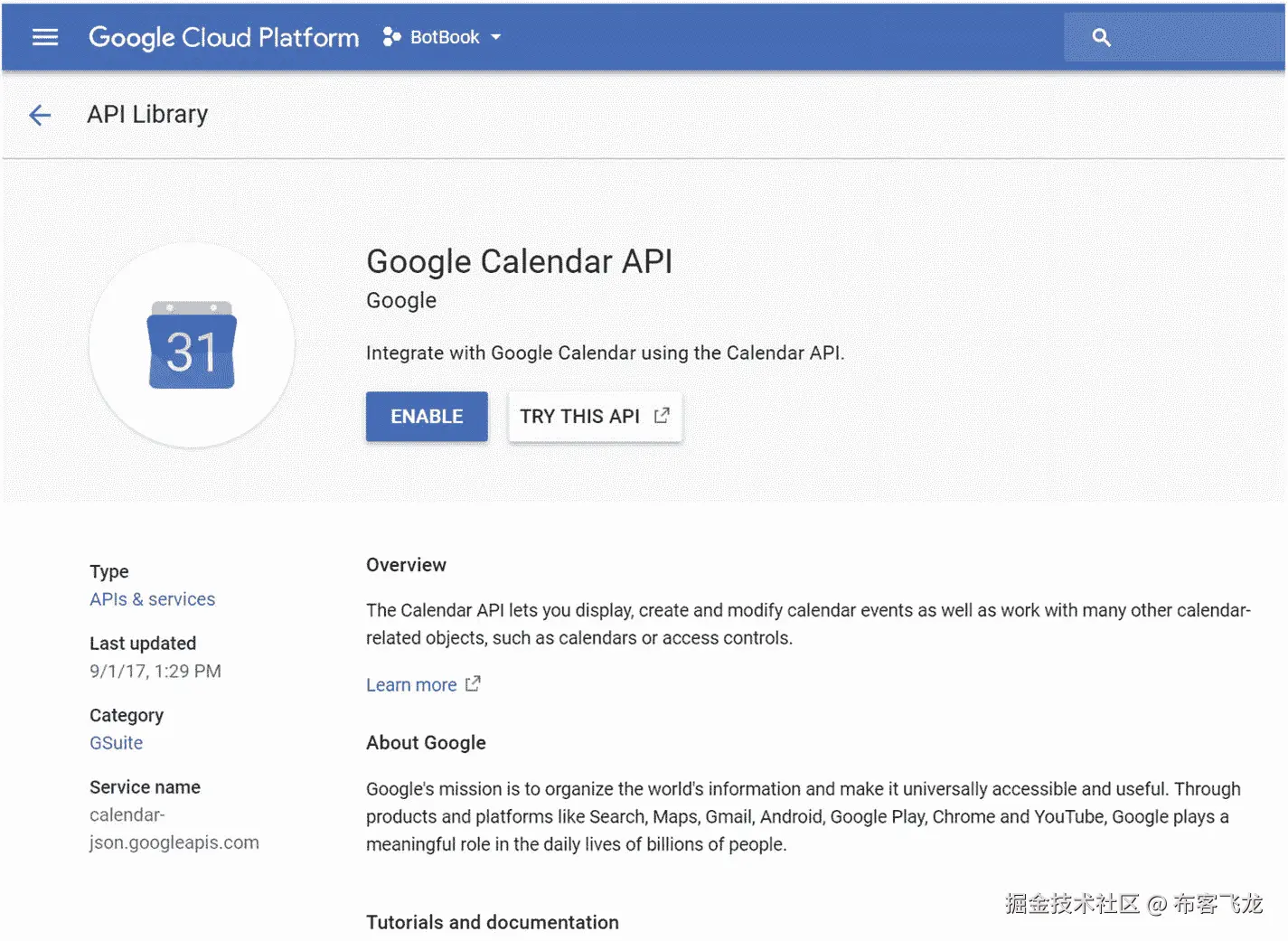Follow the Learn more link
The height and width of the screenshot is (941, 1288).
[411, 685]
